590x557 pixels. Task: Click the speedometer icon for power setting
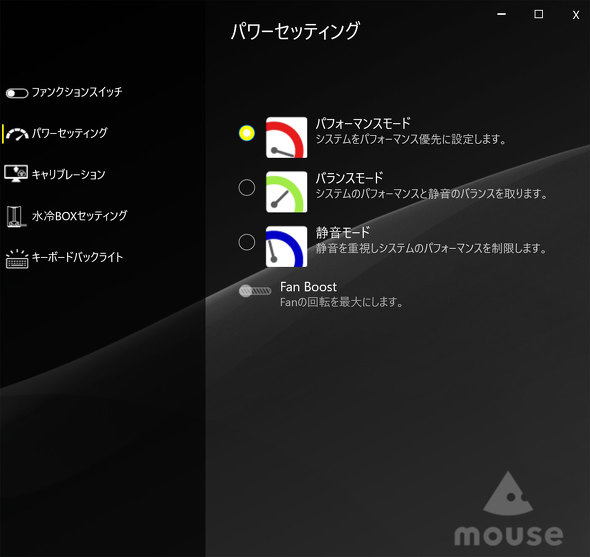click(17, 134)
